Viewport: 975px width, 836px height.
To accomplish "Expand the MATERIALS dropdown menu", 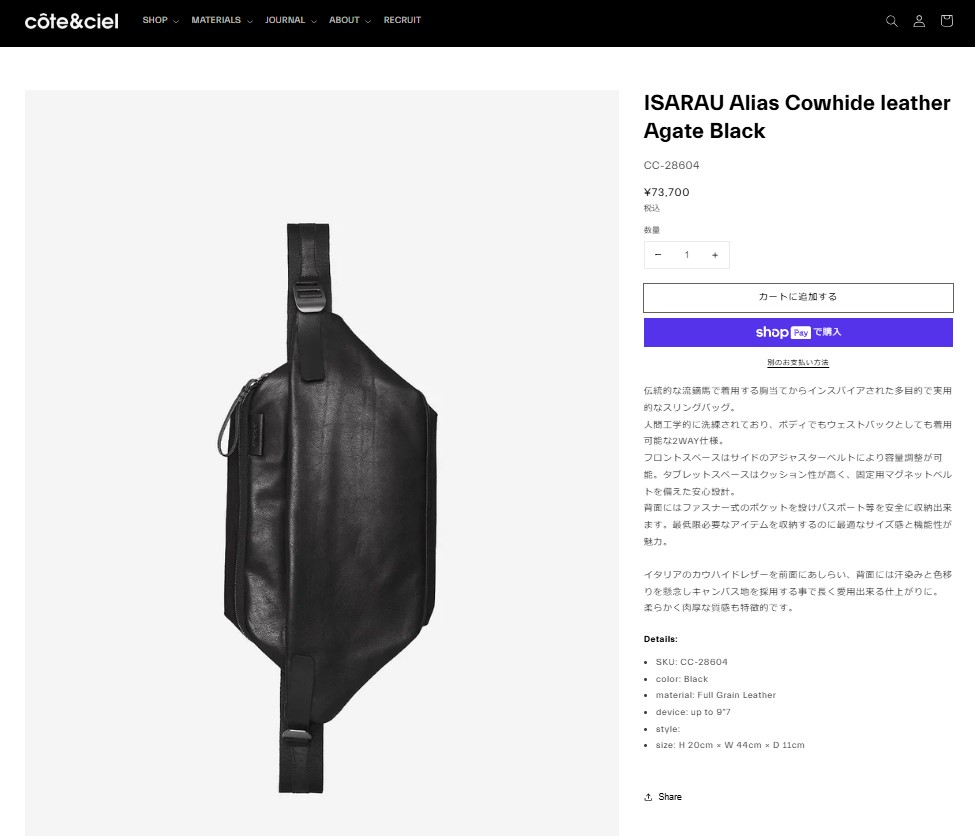I will coord(221,21).
